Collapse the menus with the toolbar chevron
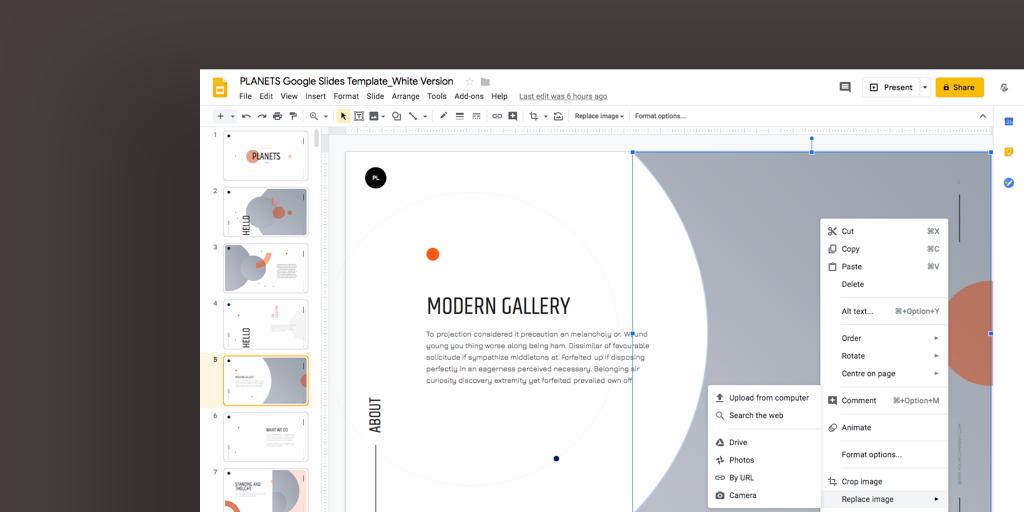Screen dimensions: 1024x512 [983, 116]
